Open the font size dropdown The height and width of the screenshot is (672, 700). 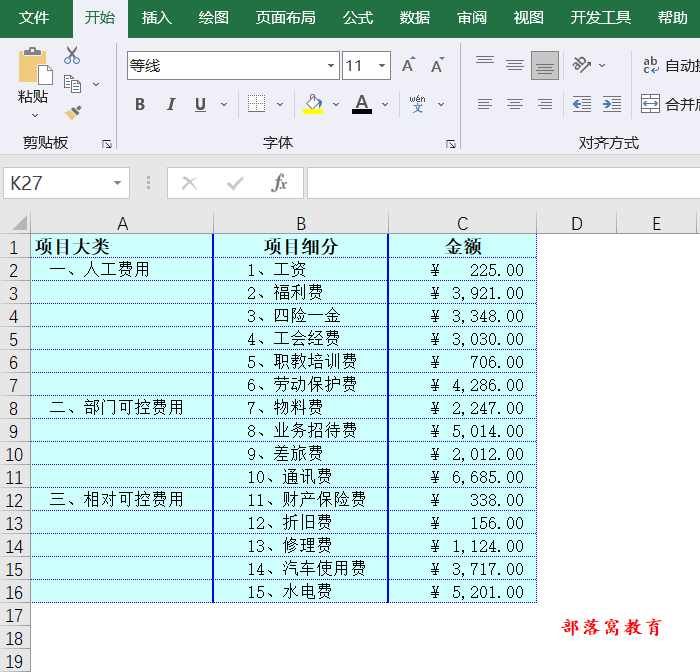382,66
